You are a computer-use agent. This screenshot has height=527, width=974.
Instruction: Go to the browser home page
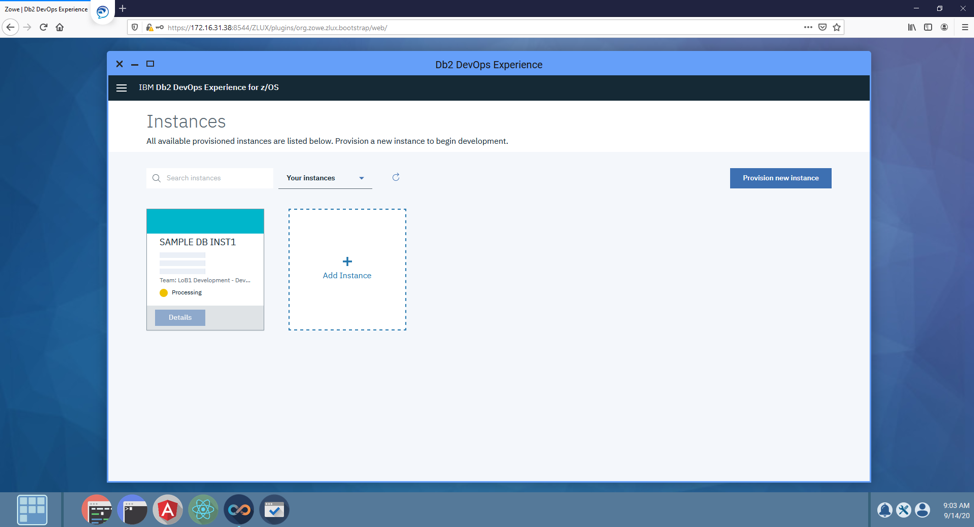pyautogui.click(x=60, y=27)
